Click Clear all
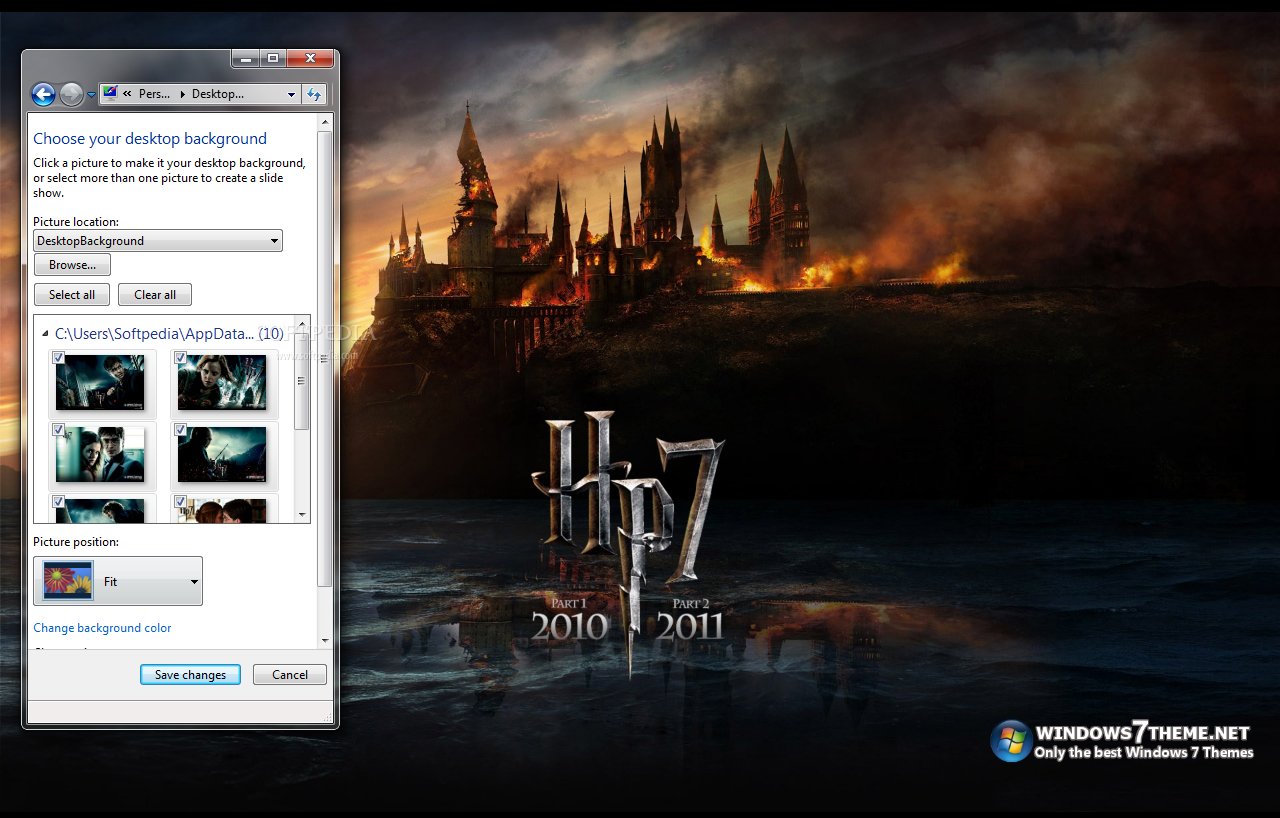The image size is (1280, 818). tap(155, 295)
